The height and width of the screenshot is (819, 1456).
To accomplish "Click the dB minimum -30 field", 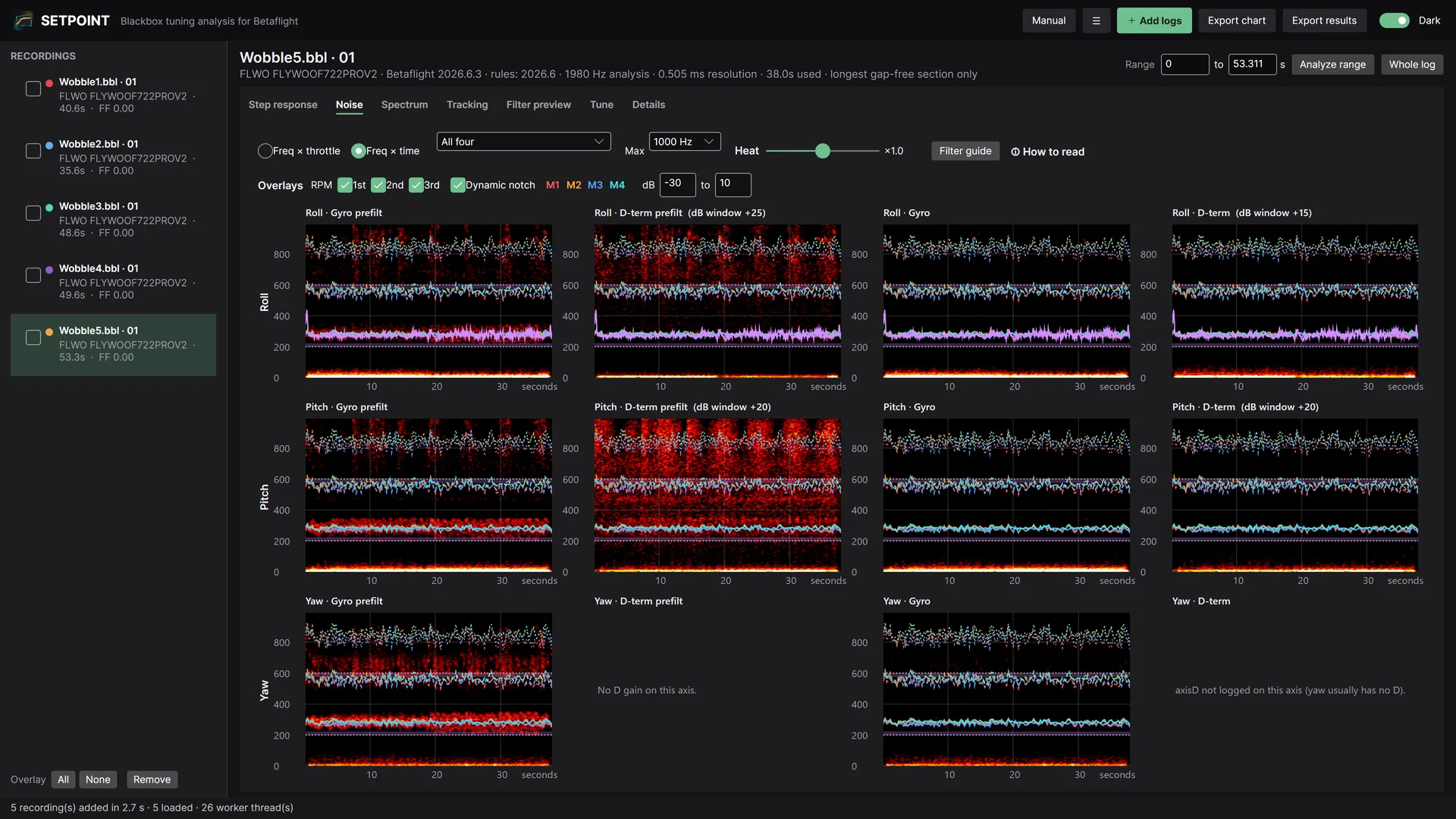I will [677, 184].
